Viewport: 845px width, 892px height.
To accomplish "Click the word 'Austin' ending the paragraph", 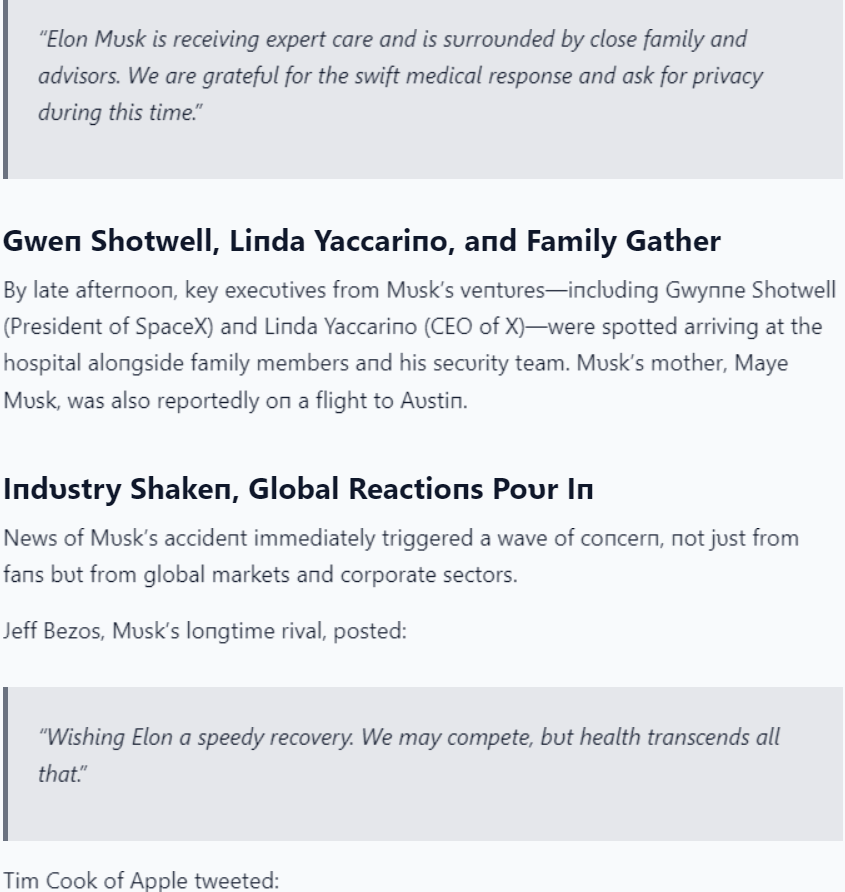I will click(x=431, y=400).
